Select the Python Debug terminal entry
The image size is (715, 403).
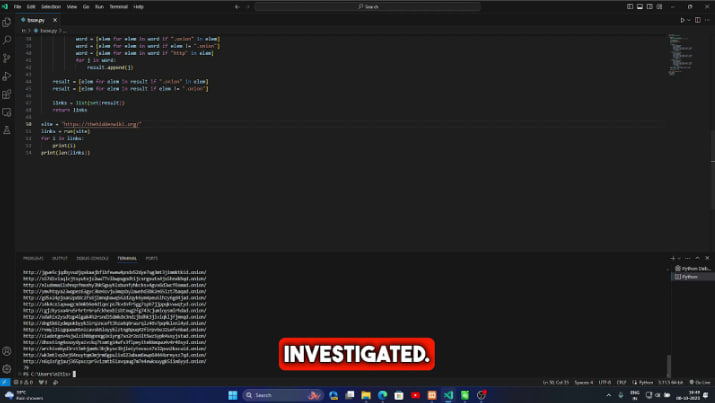[x=693, y=269]
